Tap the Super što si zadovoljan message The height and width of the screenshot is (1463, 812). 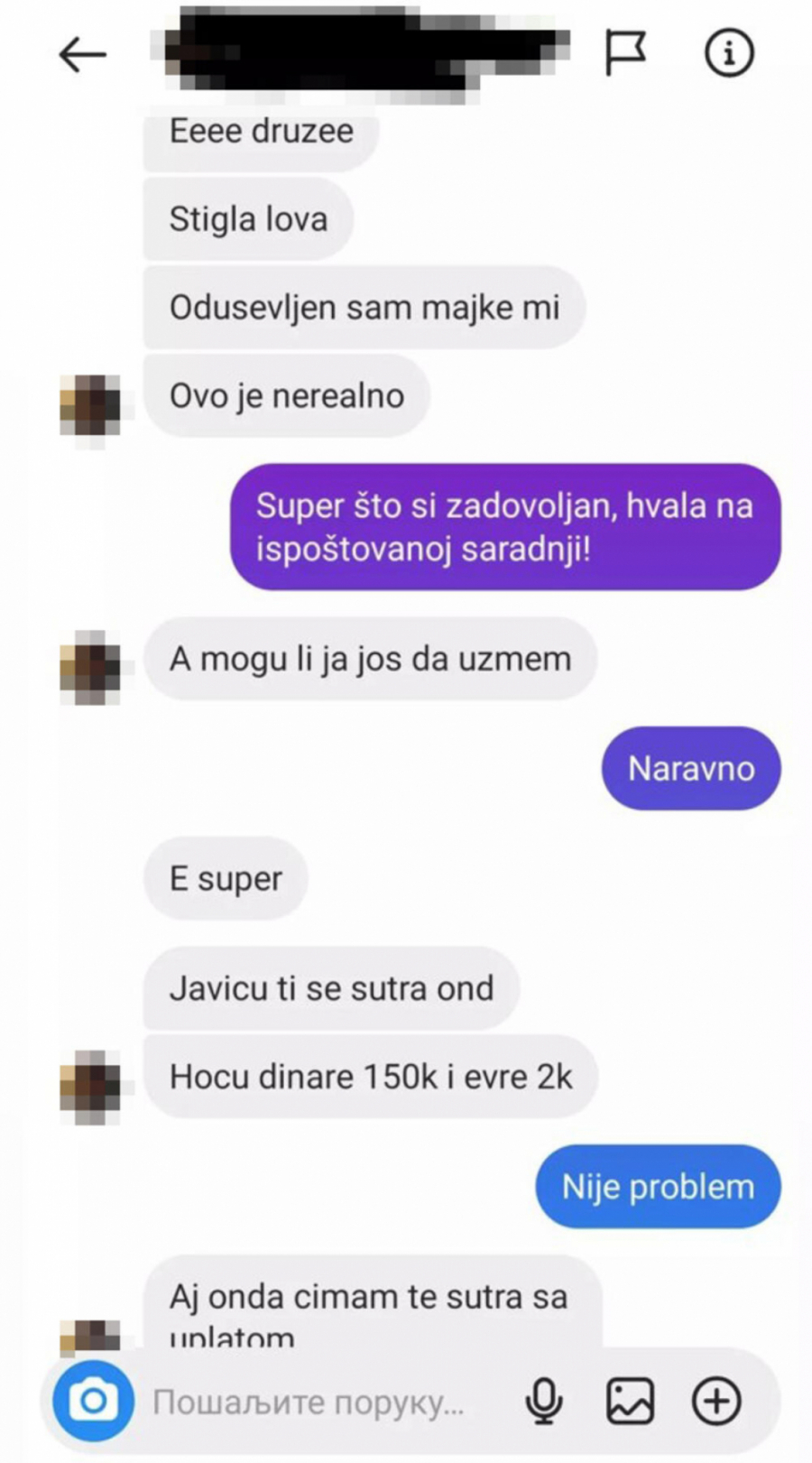(x=505, y=527)
